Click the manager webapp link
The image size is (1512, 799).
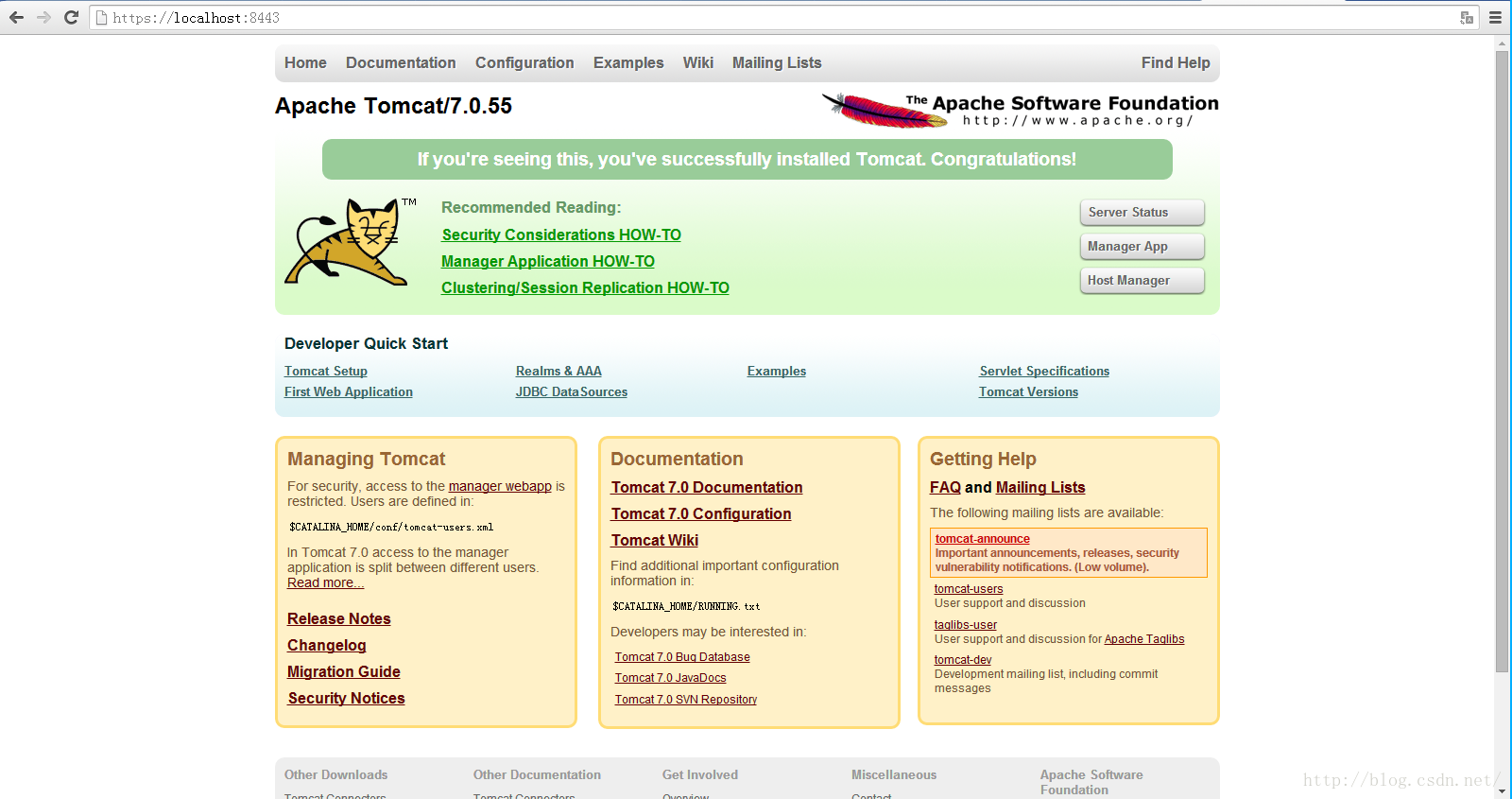click(500, 486)
